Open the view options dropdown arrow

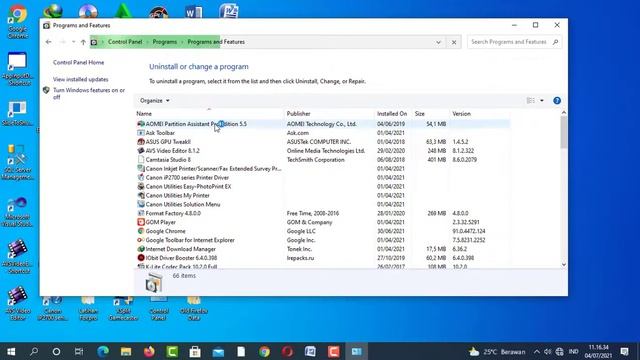pyautogui.click(x=542, y=100)
